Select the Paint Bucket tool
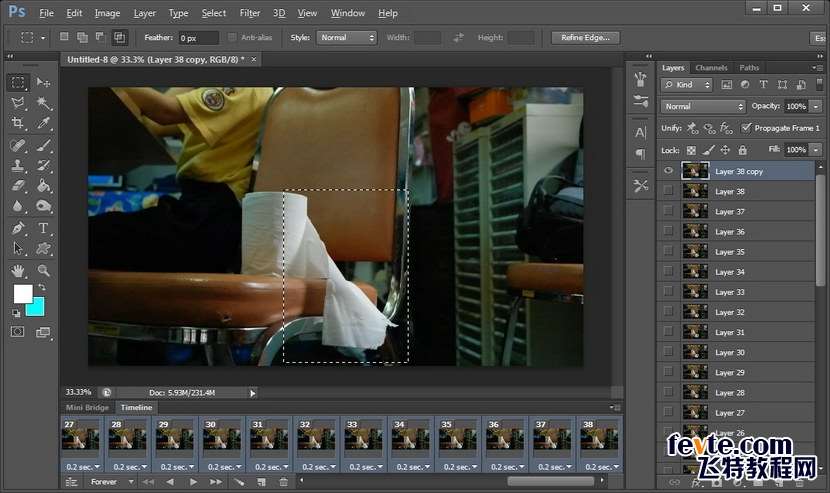 [x=43, y=185]
